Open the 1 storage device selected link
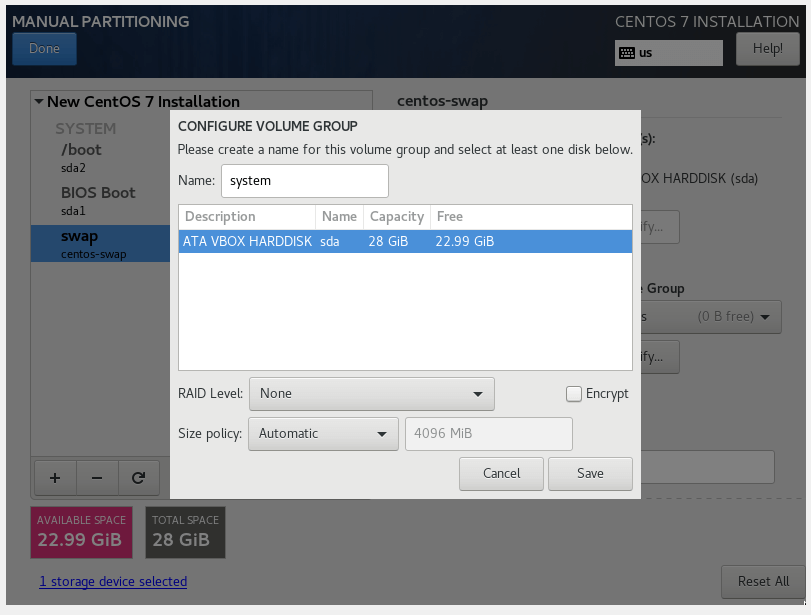 point(113,581)
